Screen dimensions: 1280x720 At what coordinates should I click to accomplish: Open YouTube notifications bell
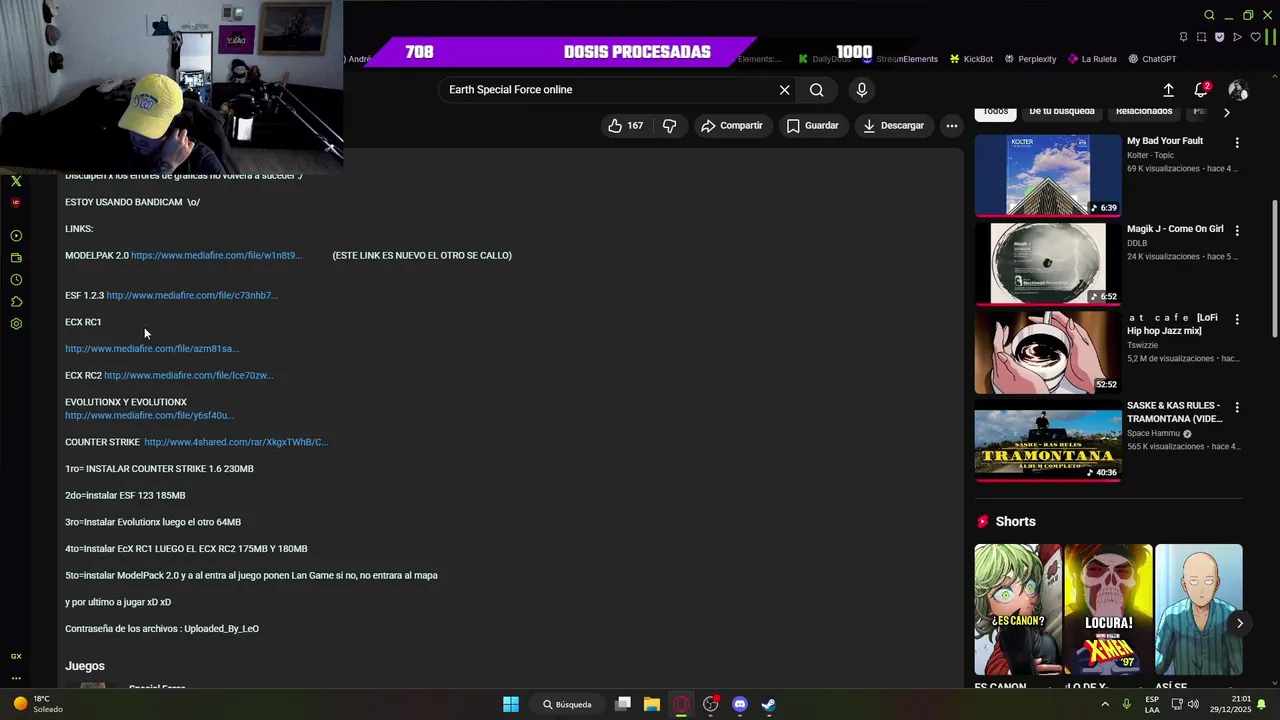[x=1202, y=90]
